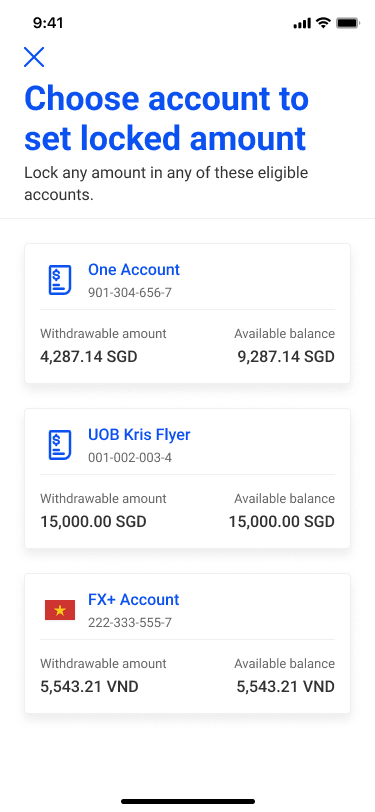Image resolution: width=375 pixels, height=812 pixels.
Task: Tap the home indicator bar
Action: 188,801
